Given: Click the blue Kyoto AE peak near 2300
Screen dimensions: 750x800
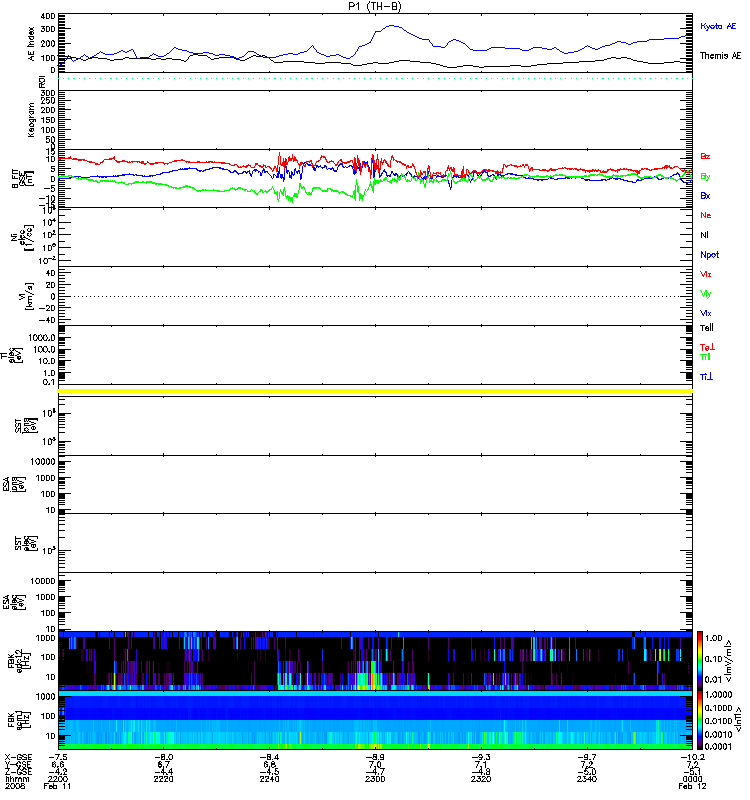Looking at the screenshot, I should [x=392, y=26].
